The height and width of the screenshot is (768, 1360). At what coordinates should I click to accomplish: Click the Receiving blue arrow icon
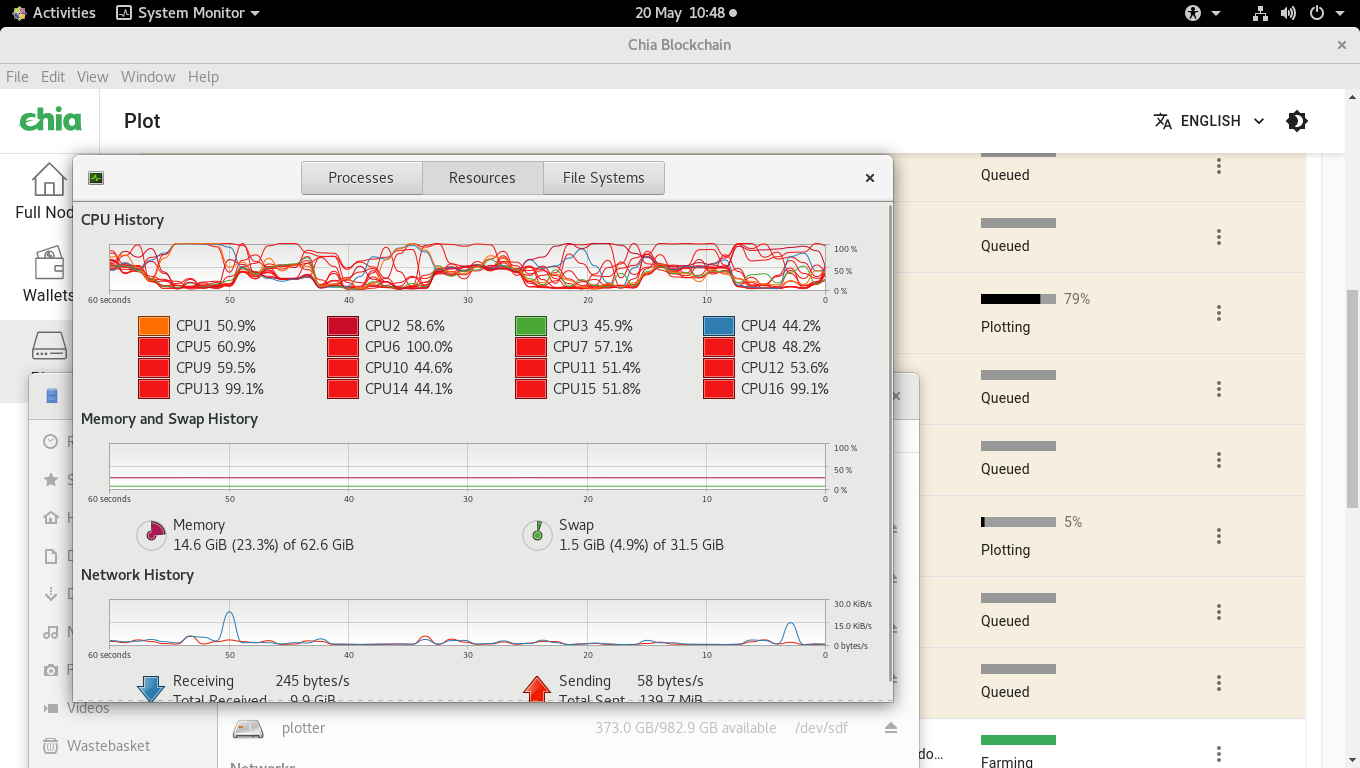coord(151,688)
